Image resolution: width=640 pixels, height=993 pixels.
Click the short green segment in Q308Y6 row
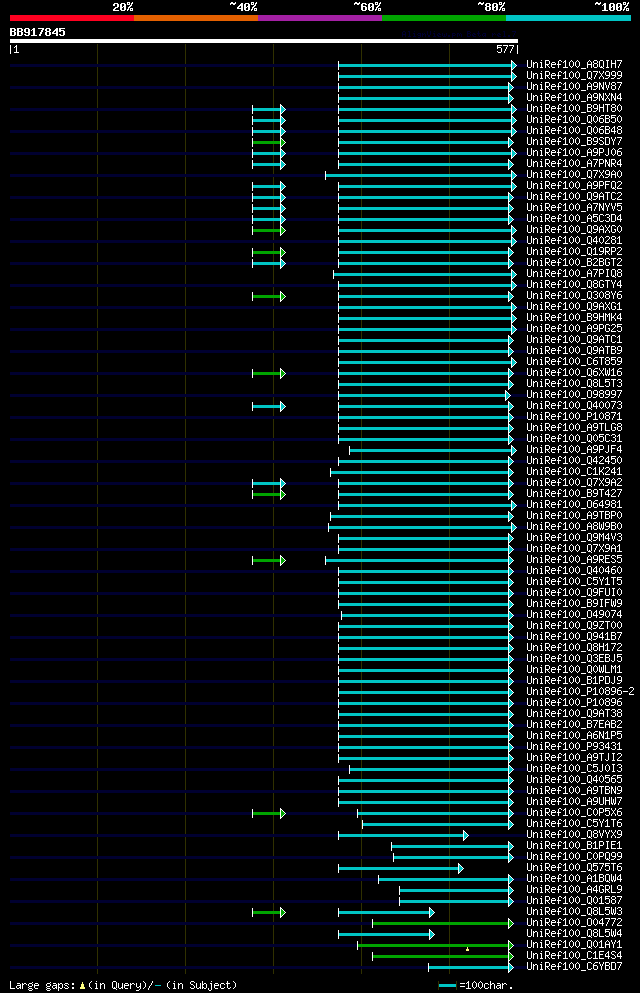tap(269, 296)
